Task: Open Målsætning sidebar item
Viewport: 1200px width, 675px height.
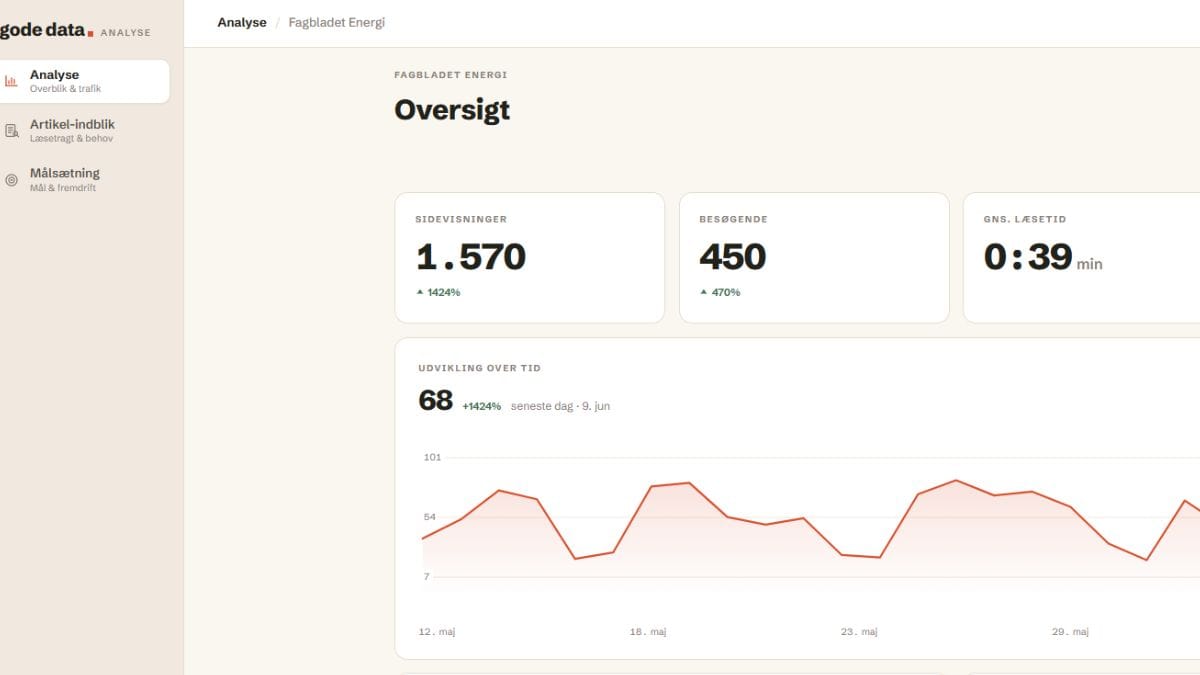Action: pos(82,180)
